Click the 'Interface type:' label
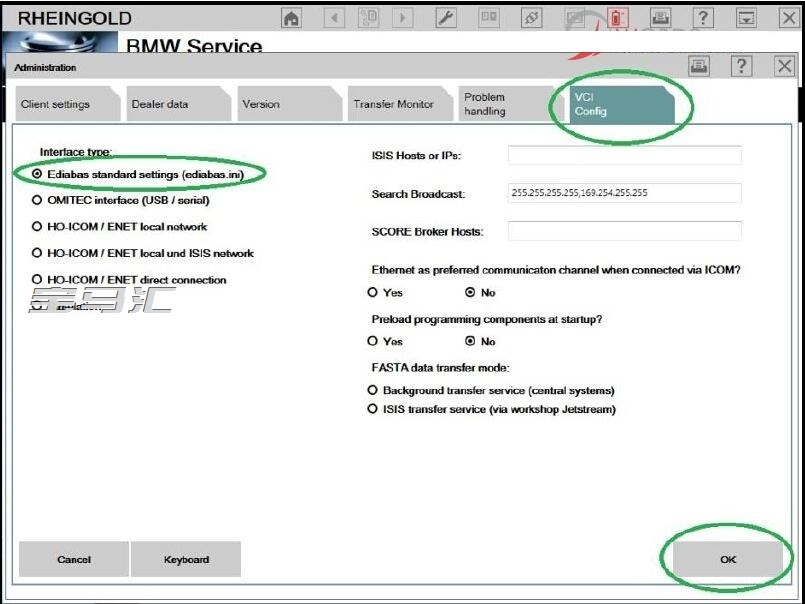The image size is (805, 604). pos(76,152)
